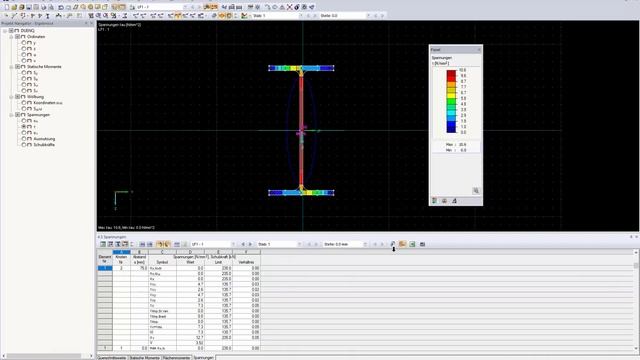Collapse the Ordinaten tree group
The image size is (640, 360).
[11, 37]
